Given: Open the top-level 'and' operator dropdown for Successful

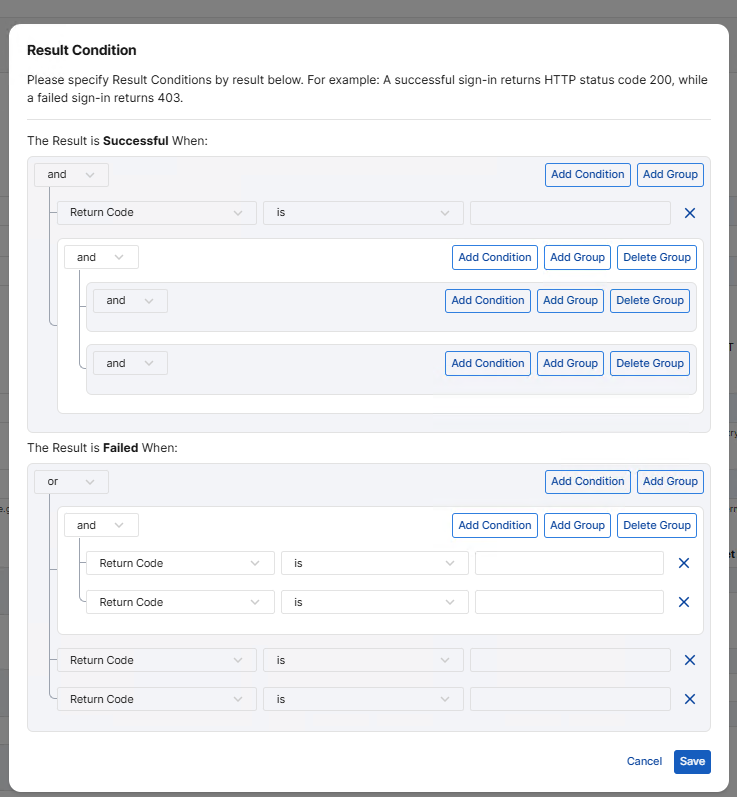Looking at the screenshot, I should click(71, 174).
